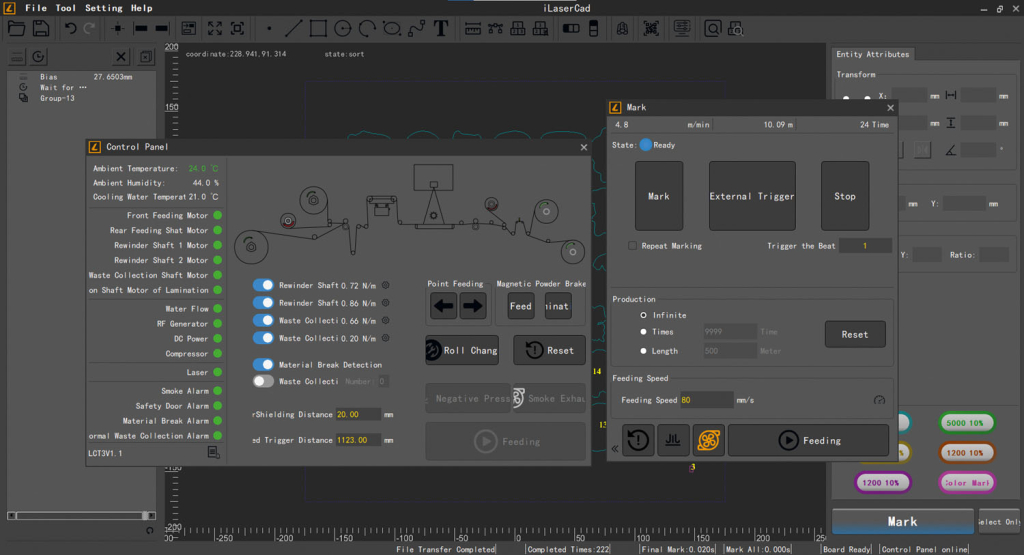1024x555 pixels.
Task: Select the Polyline curve tool
Action: [x=416, y=29]
